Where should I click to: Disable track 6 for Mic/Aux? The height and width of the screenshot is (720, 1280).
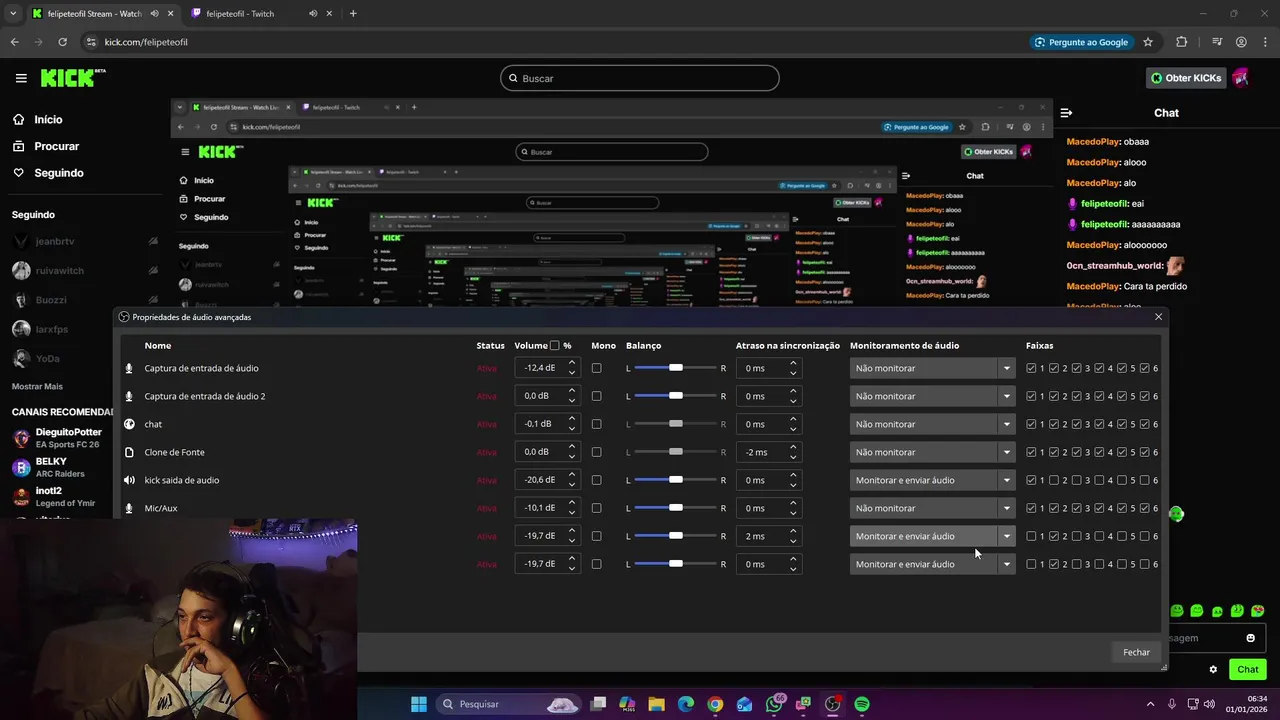tap(1145, 508)
